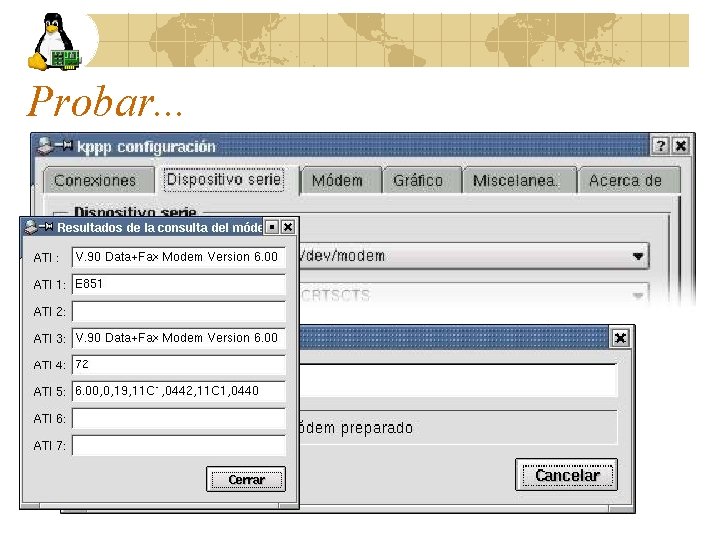
Task: Go to the Gráfico tab
Action: (x=418, y=180)
